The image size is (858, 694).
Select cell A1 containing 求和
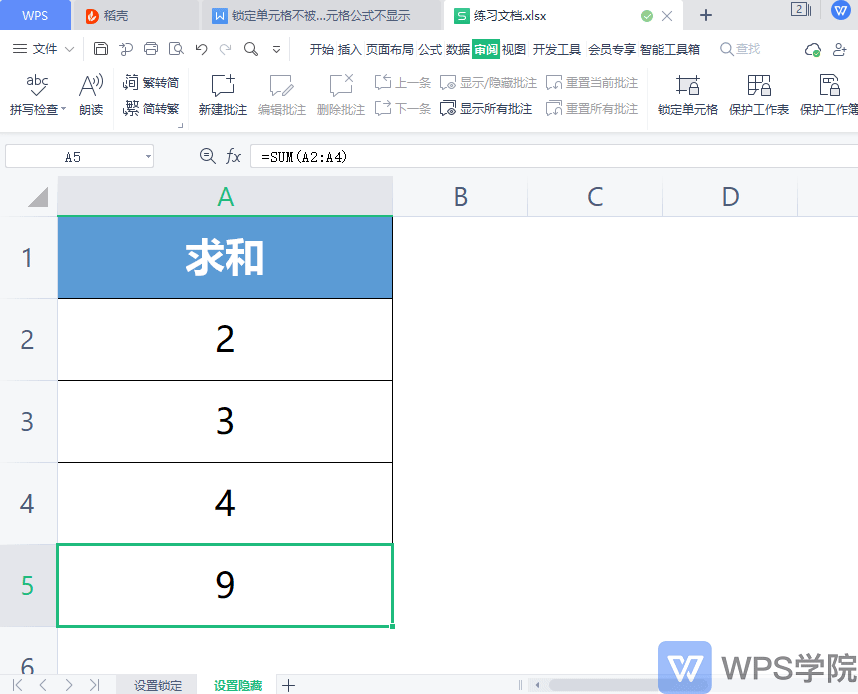coord(225,258)
